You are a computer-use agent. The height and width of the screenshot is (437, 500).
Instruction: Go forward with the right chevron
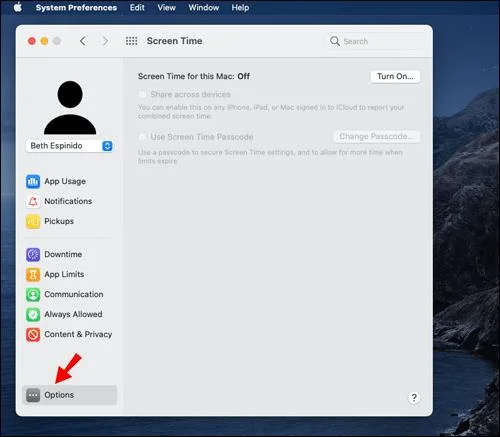point(105,41)
